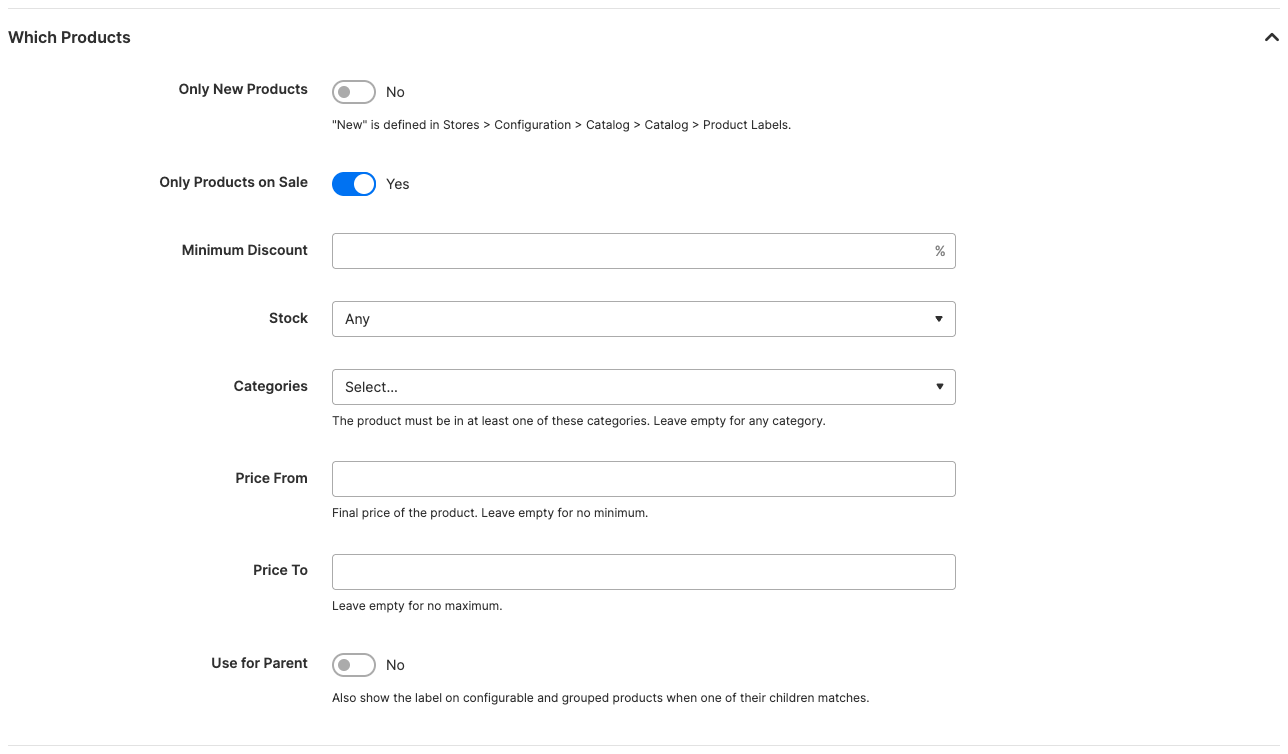The image size is (1288, 754).
Task: Click the configurable and grouped products note
Action: (600, 698)
